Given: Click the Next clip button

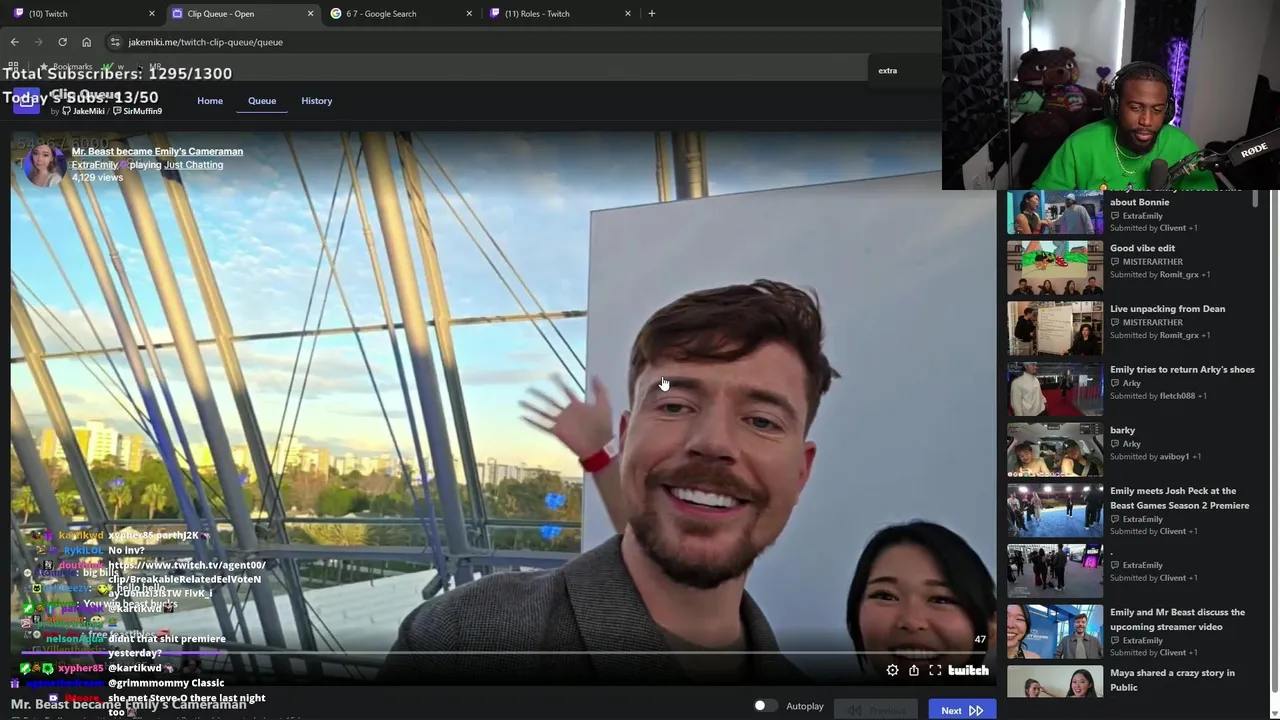Looking at the screenshot, I should click(962, 710).
